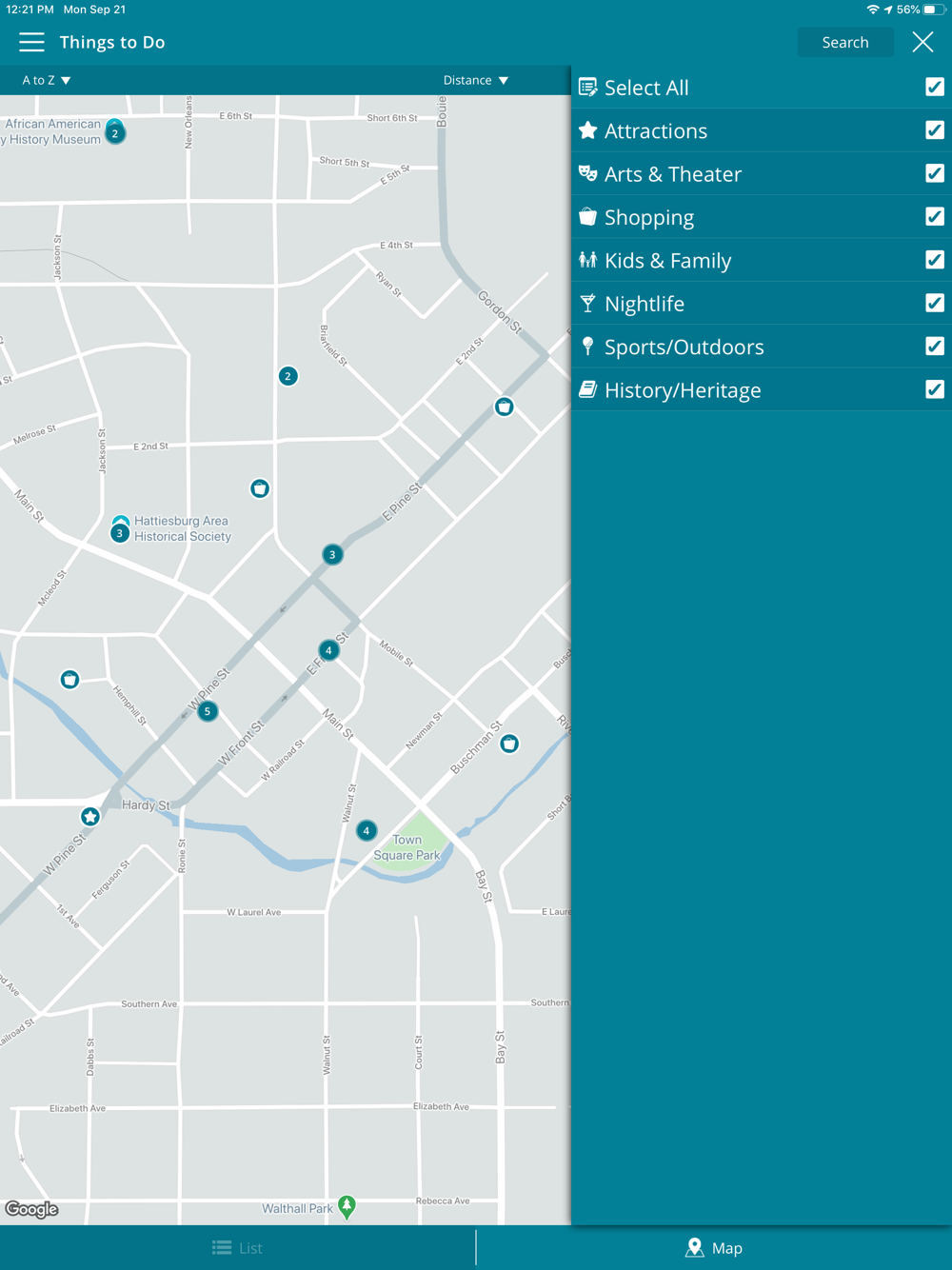952x1270 pixels.
Task: Tap cluster marker 4 near Town Square Park
Action: pos(366,830)
